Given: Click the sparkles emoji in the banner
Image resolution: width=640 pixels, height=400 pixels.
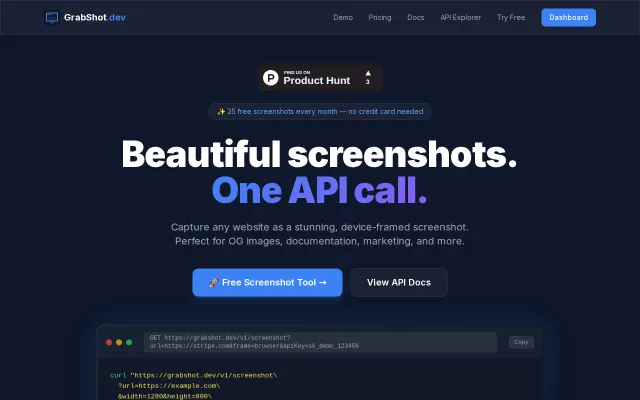Looking at the screenshot, I should pos(221,111).
